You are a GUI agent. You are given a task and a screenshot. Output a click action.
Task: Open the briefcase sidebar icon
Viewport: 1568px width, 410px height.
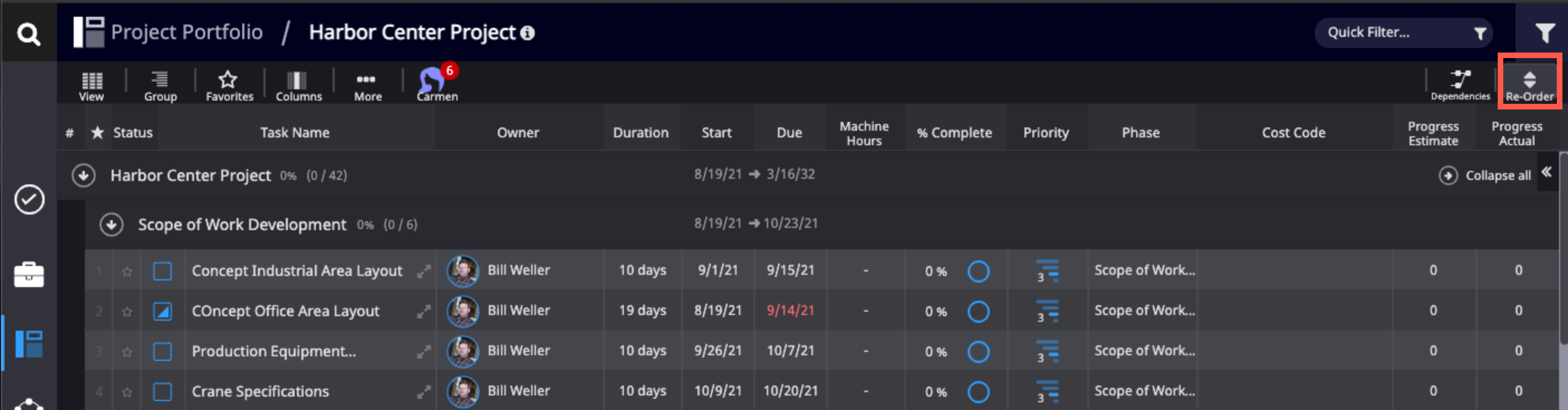pos(29,274)
